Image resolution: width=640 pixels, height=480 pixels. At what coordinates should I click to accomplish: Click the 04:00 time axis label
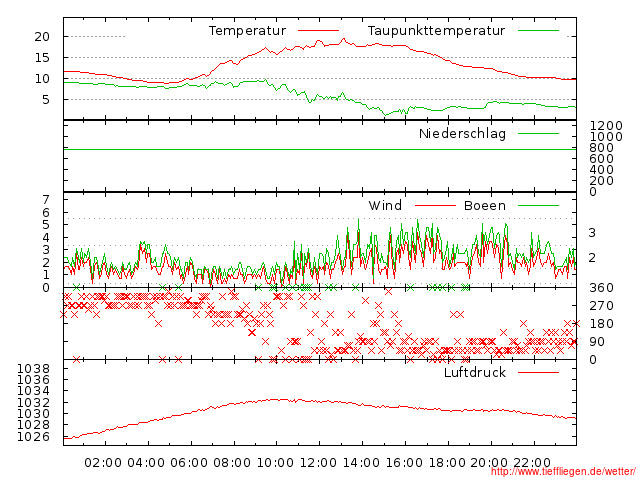pos(146,463)
